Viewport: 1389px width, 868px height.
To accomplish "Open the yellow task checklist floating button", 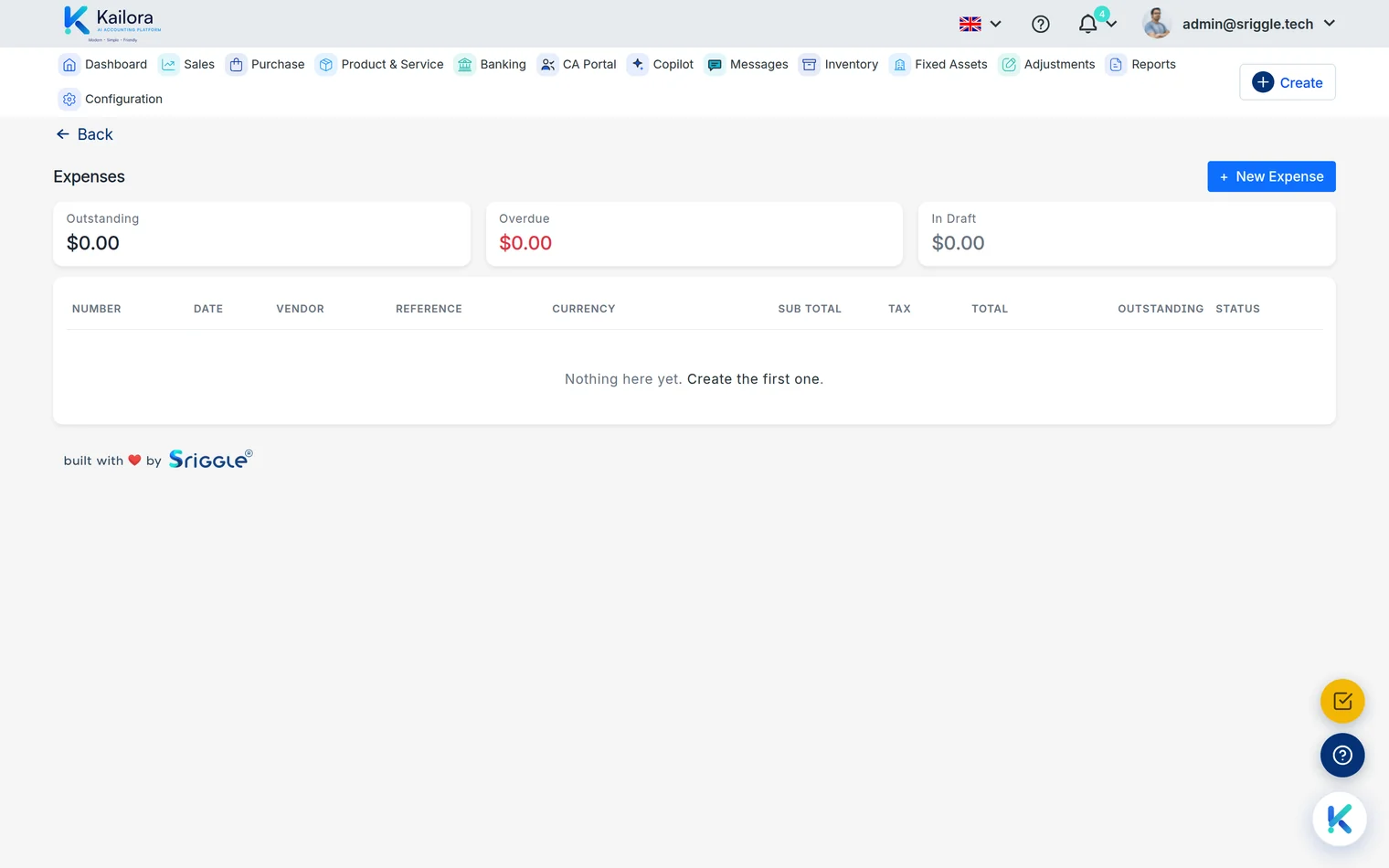I will click(1342, 702).
